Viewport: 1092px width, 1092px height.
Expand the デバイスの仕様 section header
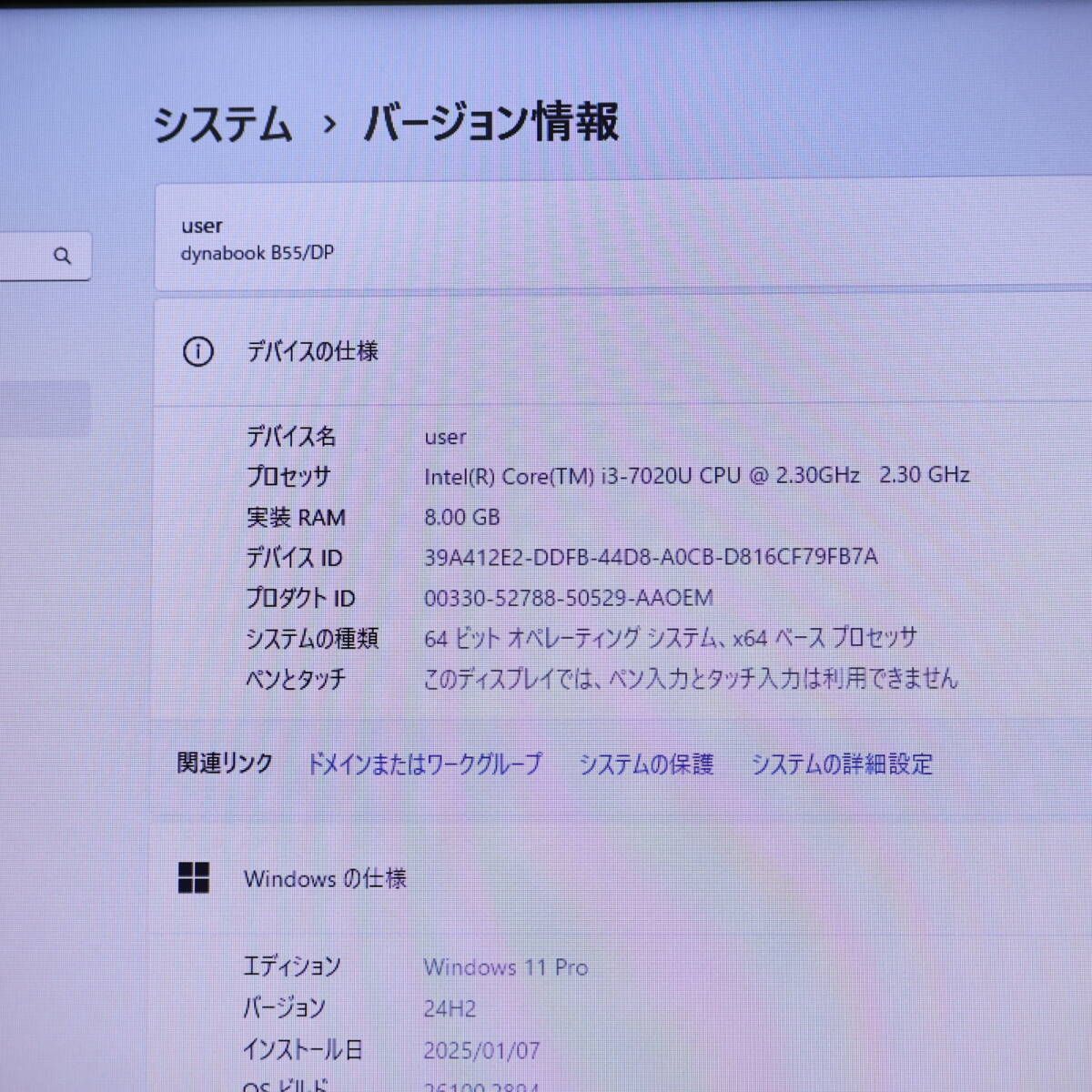[623, 351]
